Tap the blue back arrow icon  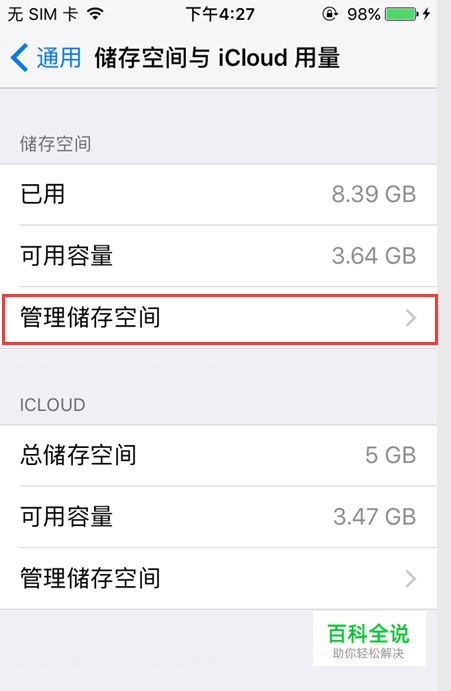19,58
